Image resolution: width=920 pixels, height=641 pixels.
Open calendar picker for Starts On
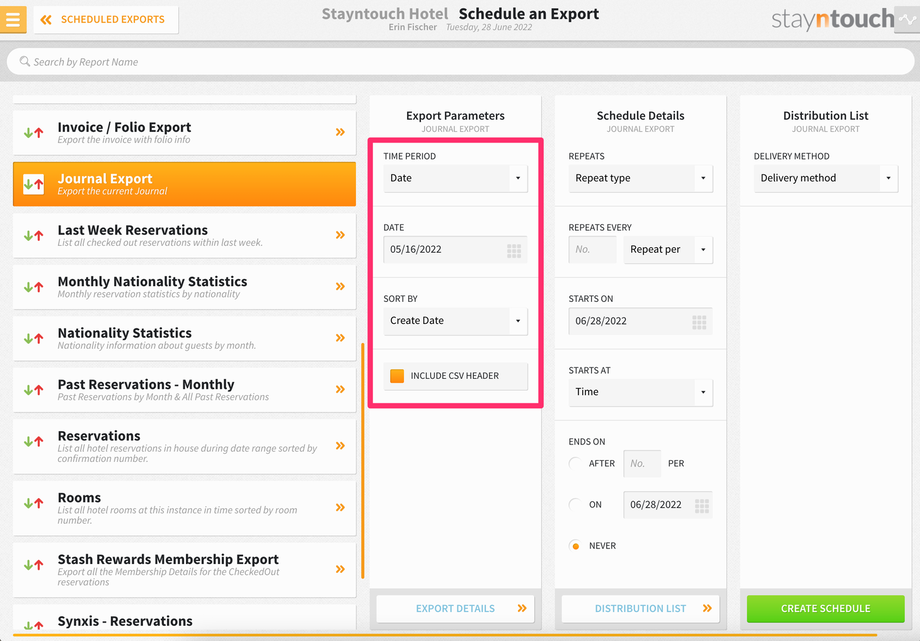coord(699,322)
